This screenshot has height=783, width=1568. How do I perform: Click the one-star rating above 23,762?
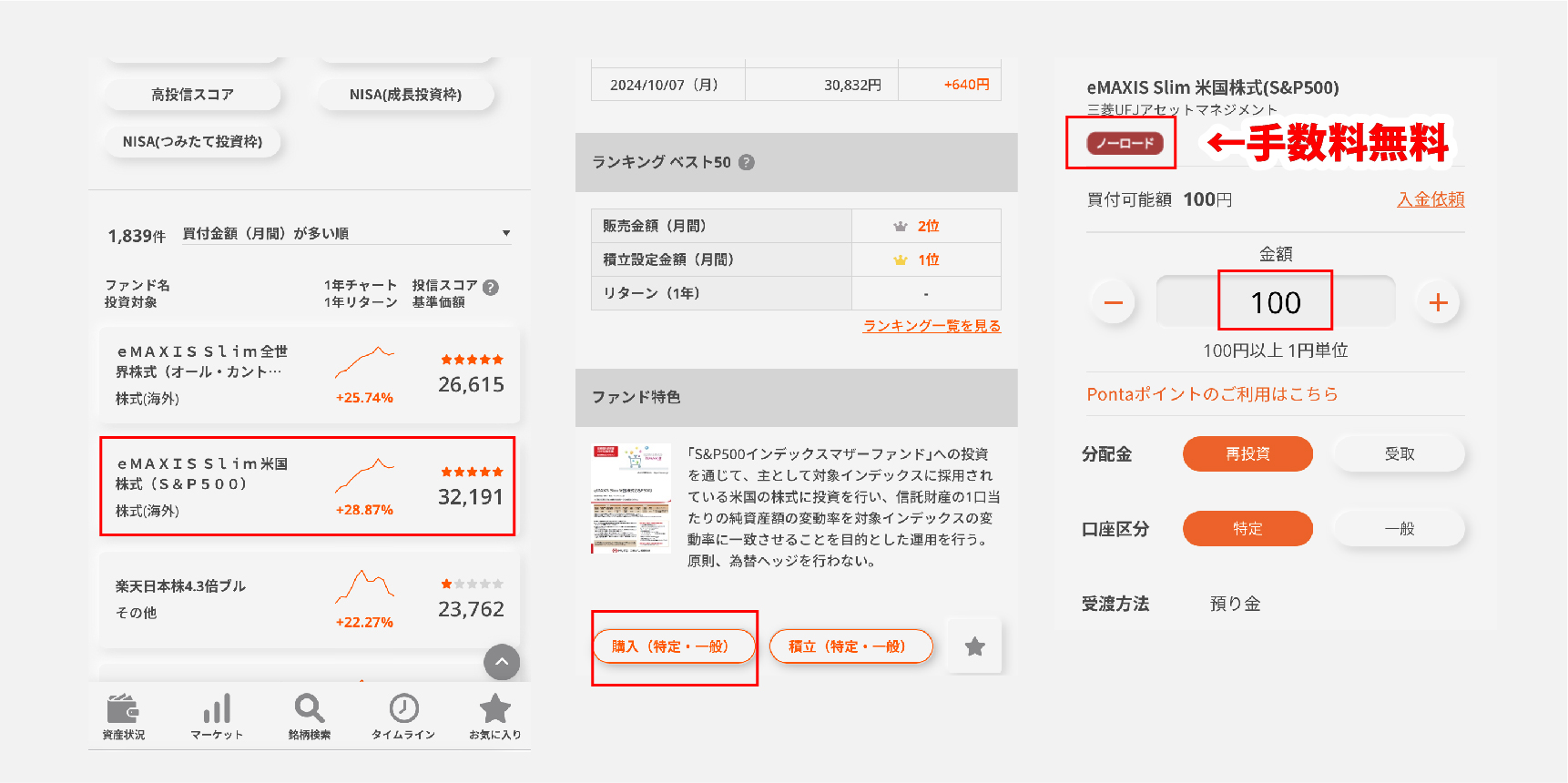(472, 584)
